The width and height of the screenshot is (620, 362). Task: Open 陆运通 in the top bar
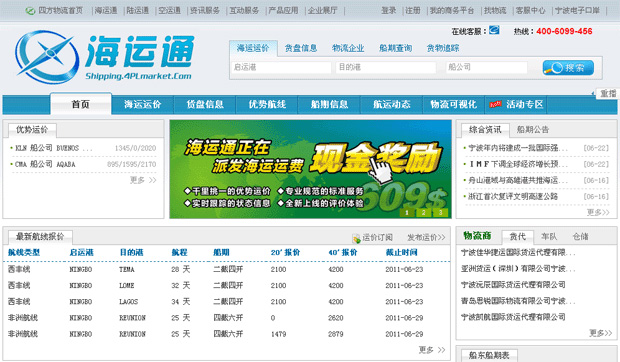[138, 11]
